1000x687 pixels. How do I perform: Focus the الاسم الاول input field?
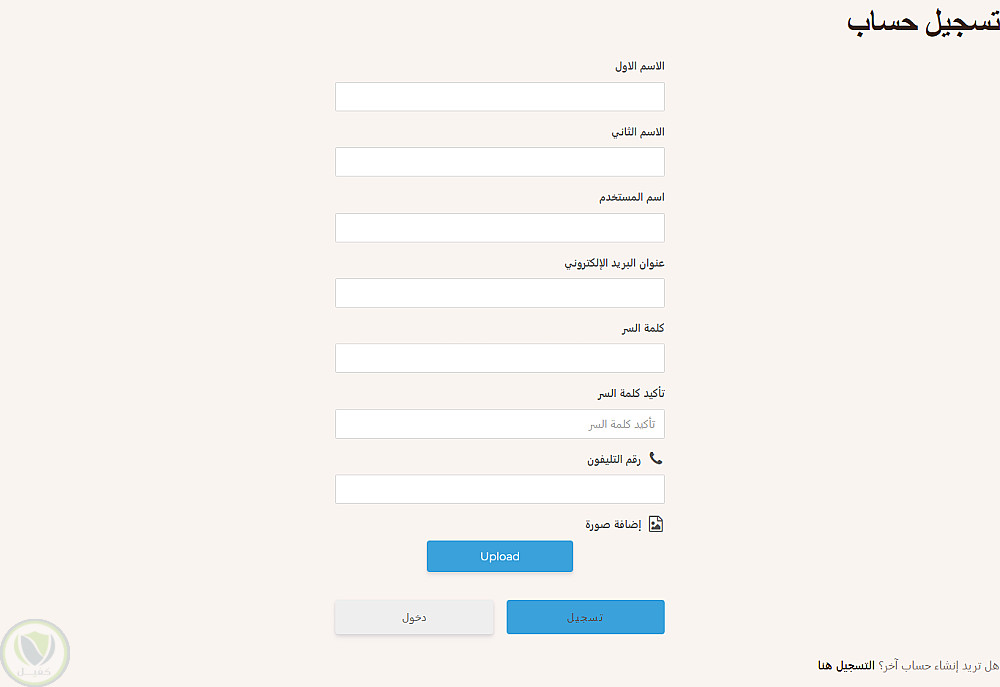click(x=499, y=97)
